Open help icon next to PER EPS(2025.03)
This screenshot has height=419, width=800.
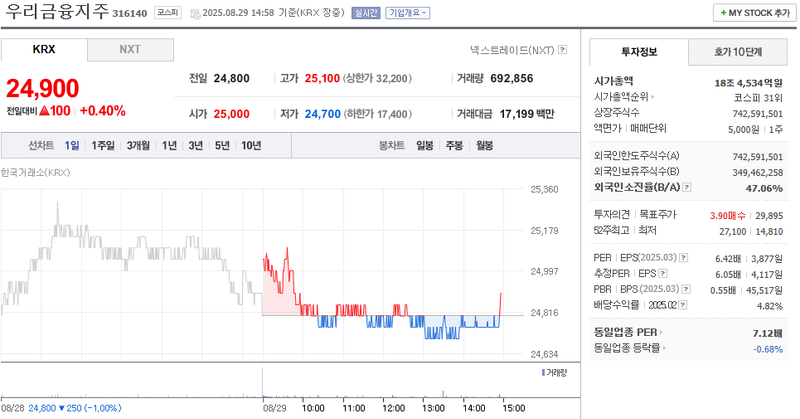click(684, 258)
